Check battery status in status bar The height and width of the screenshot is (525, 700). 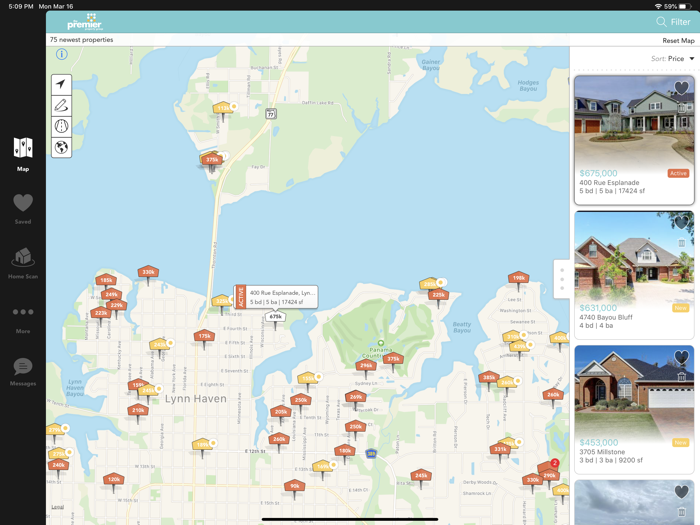pyautogui.click(x=678, y=6)
